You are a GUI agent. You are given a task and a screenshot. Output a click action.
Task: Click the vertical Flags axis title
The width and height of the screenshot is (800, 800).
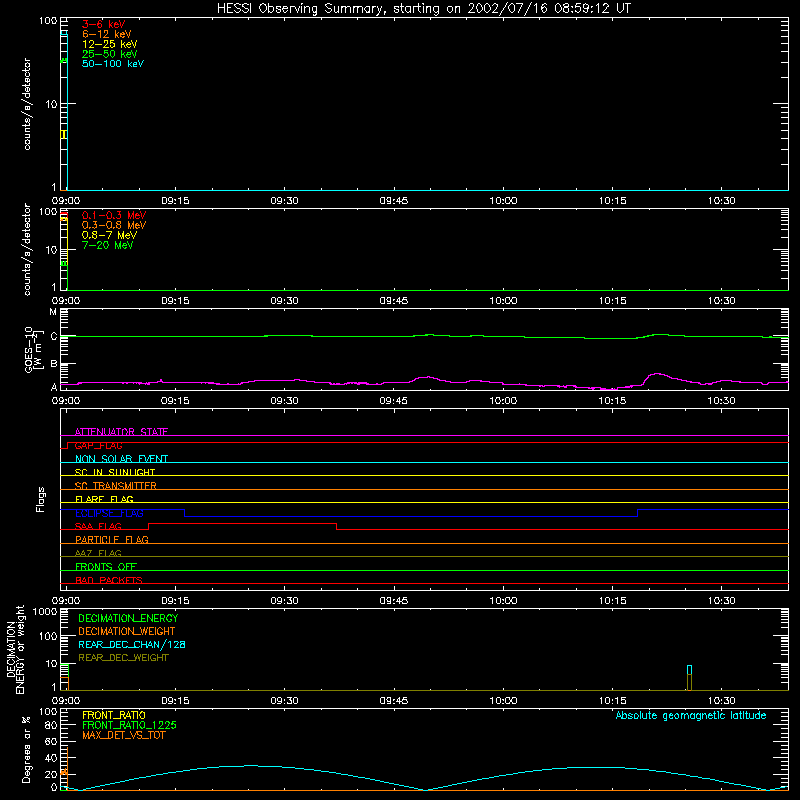[41, 499]
